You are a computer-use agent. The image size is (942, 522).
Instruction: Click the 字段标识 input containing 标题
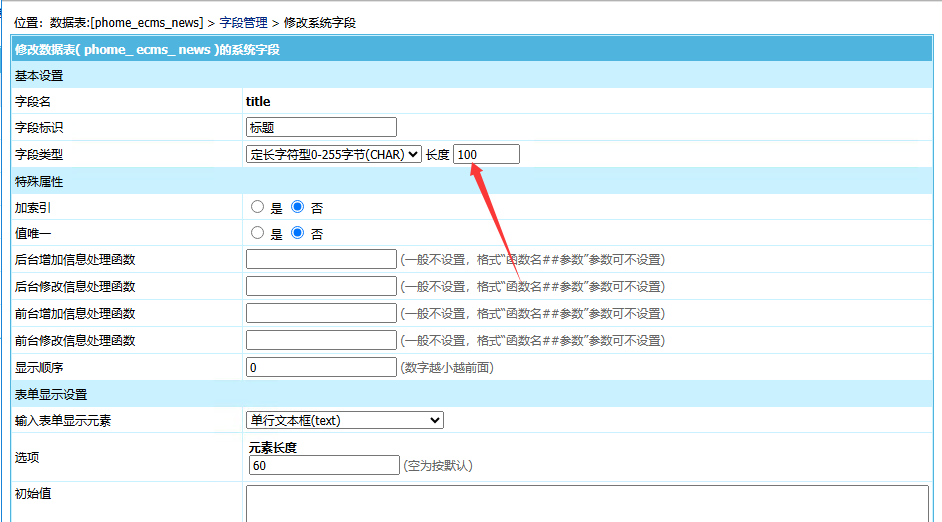[321, 127]
